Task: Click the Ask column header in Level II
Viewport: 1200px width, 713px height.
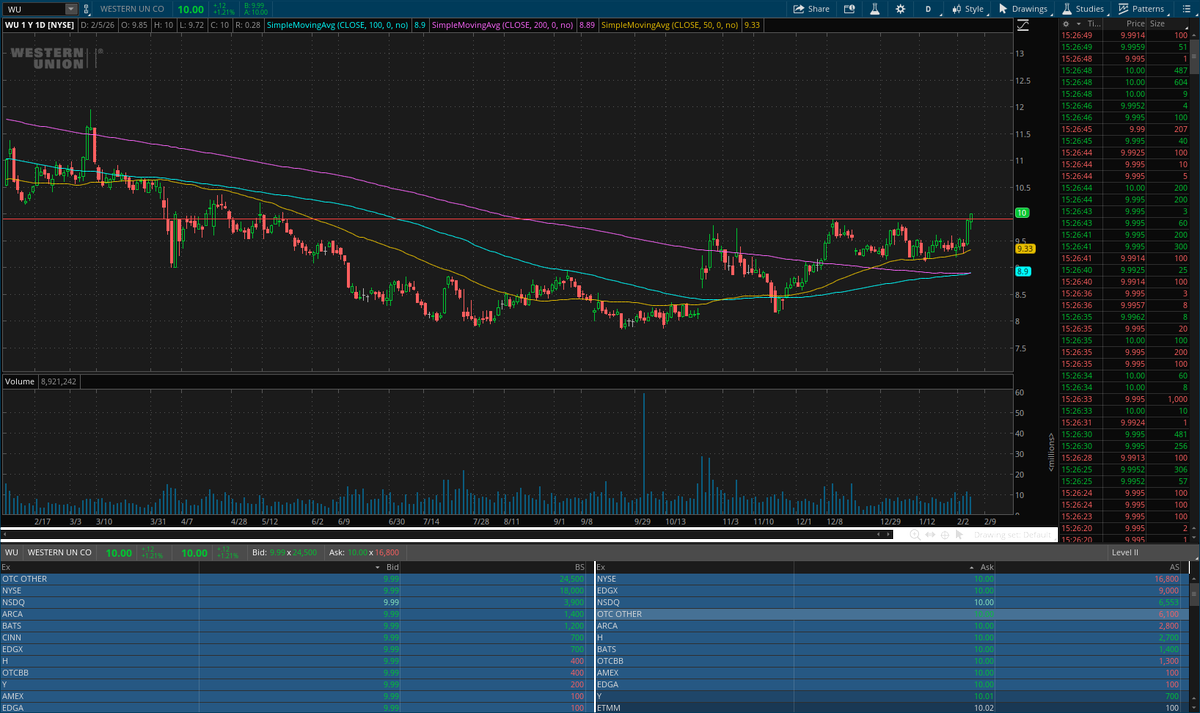Action: click(987, 566)
